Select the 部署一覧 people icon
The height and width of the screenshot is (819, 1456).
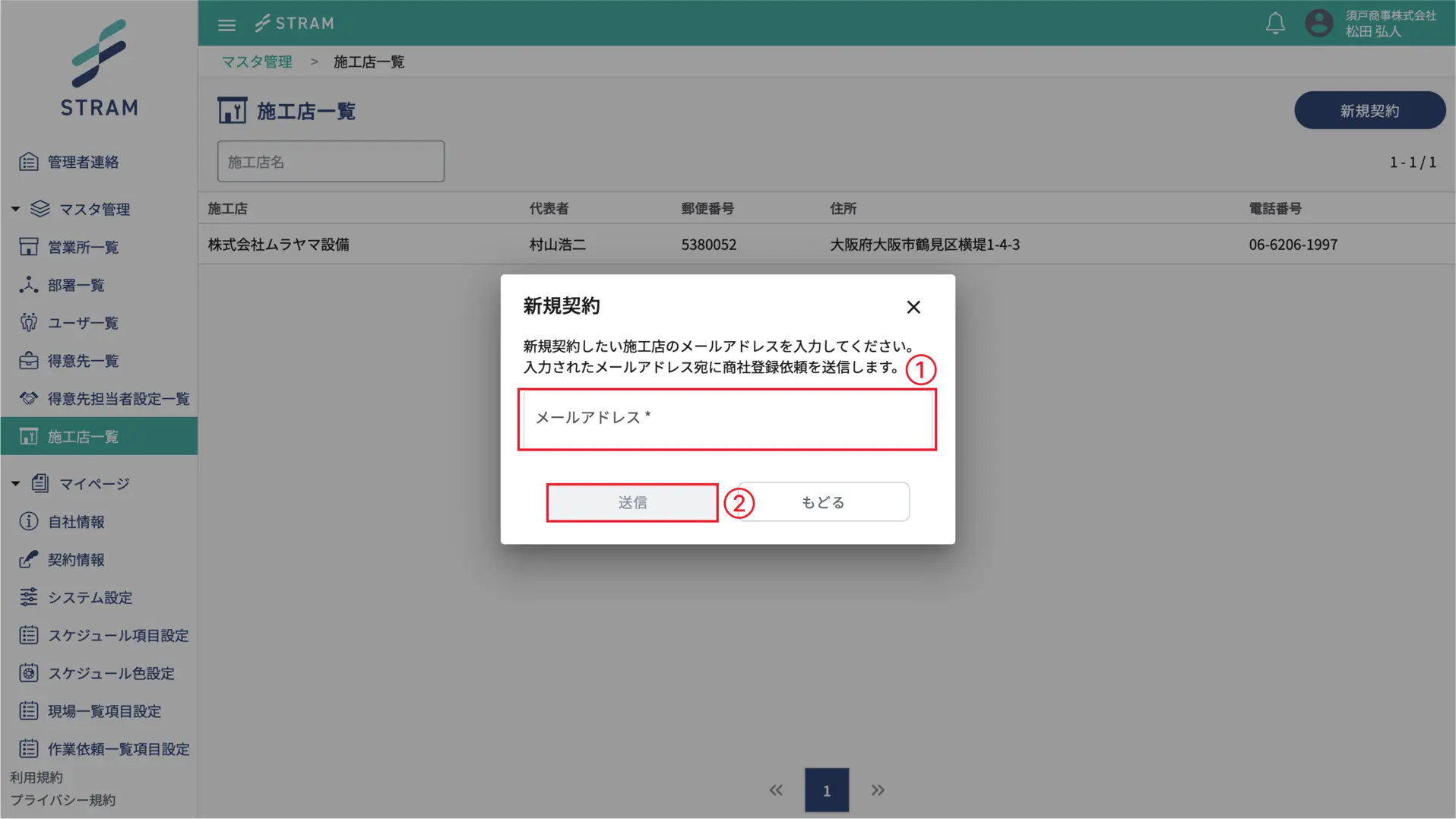click(x=29, y=285)
